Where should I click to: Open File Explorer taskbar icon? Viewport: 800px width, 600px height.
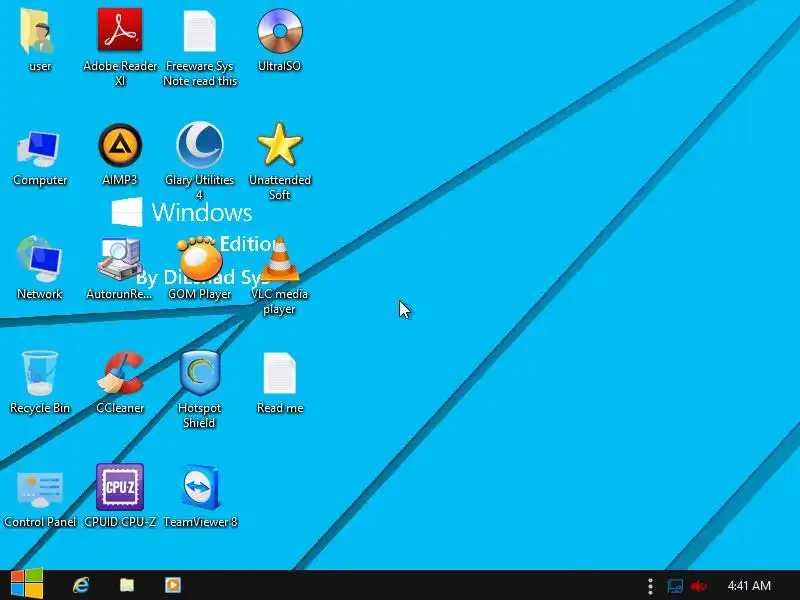[x=127, y=585]
